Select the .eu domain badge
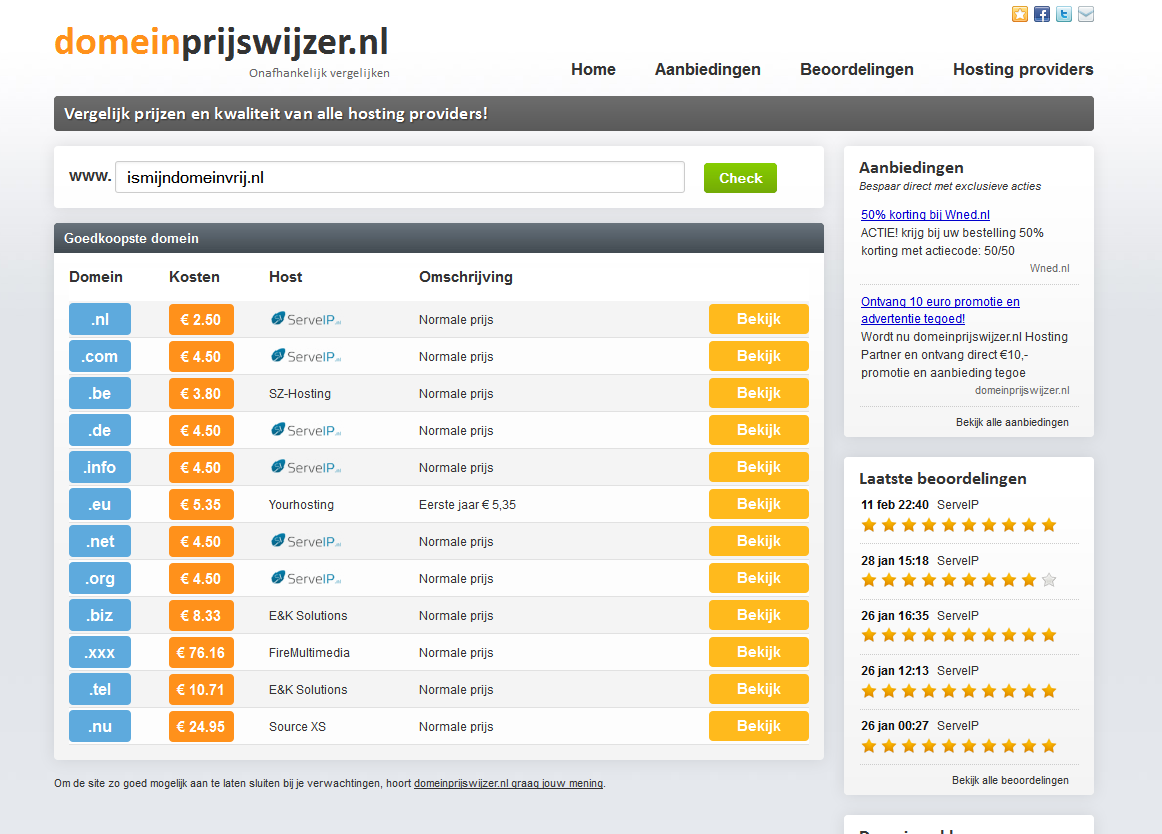This screenshot has height=834, width=1162. (100, 505)
